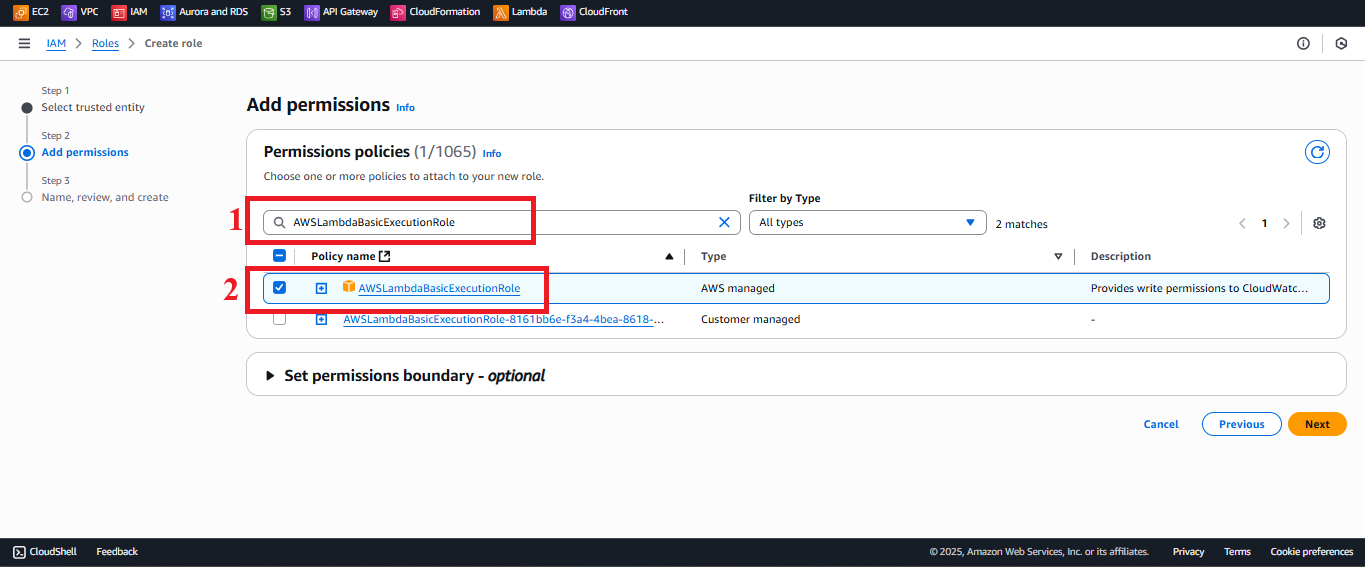1365x567 pixels.
Task: Open the info panel icon at top right
Action: pos(1303,43)
